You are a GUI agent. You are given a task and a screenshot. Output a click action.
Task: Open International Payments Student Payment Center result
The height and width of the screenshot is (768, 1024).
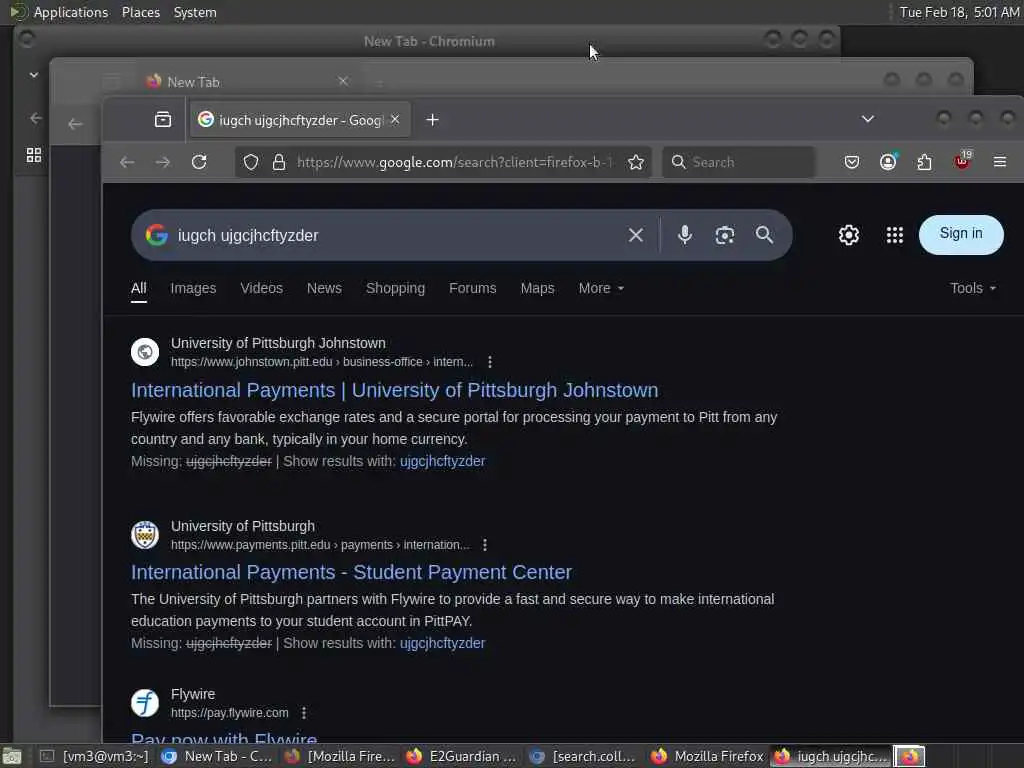[351, 572]
